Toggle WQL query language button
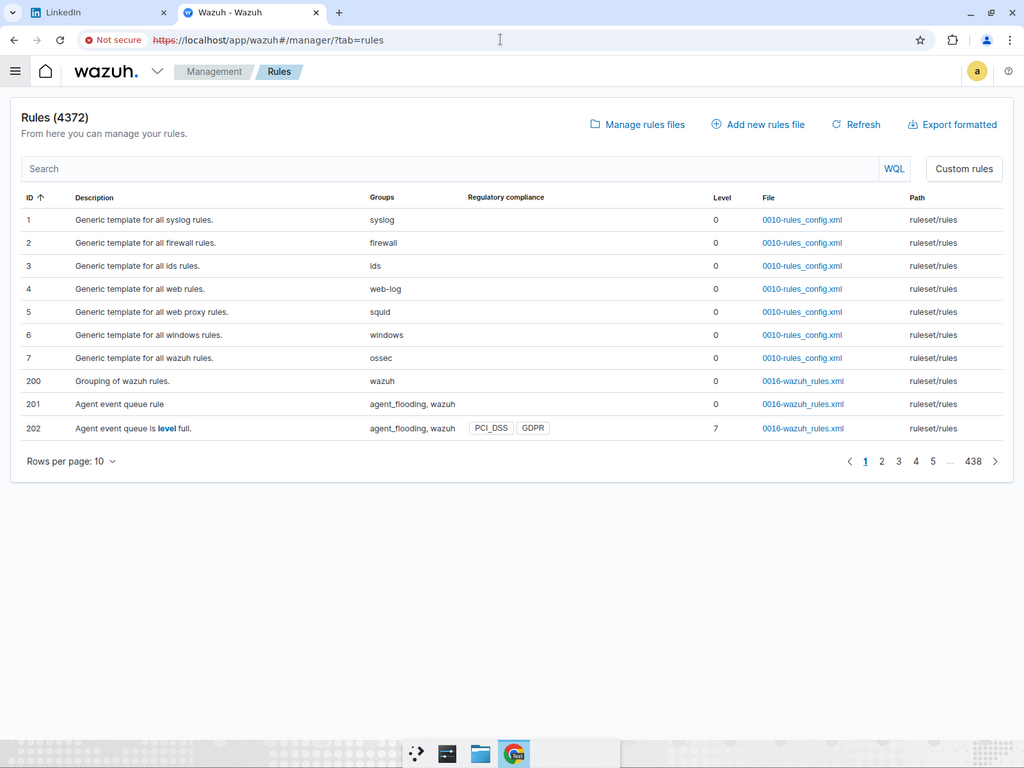Screen dimensions: 1024x768 click(x=894, y=168)
